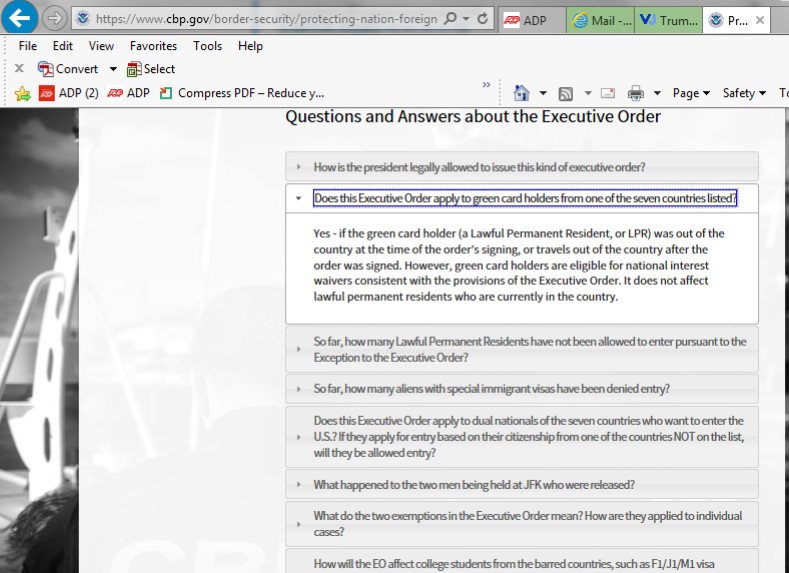Click the Read mail envelope icon
789x573 pixels.
tap(607, 93)
